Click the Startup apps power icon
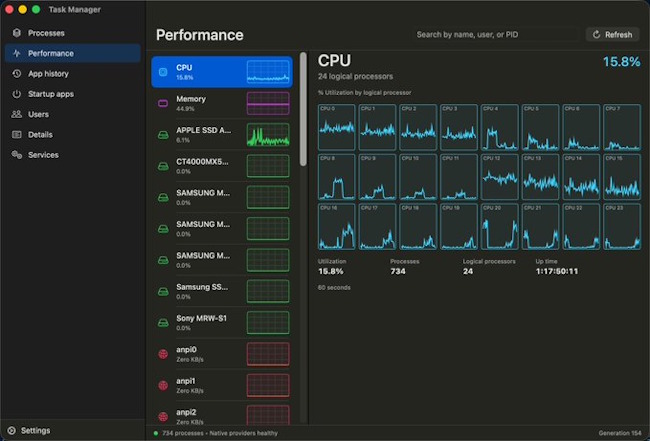Screen dimensions: 650x441 17,94
